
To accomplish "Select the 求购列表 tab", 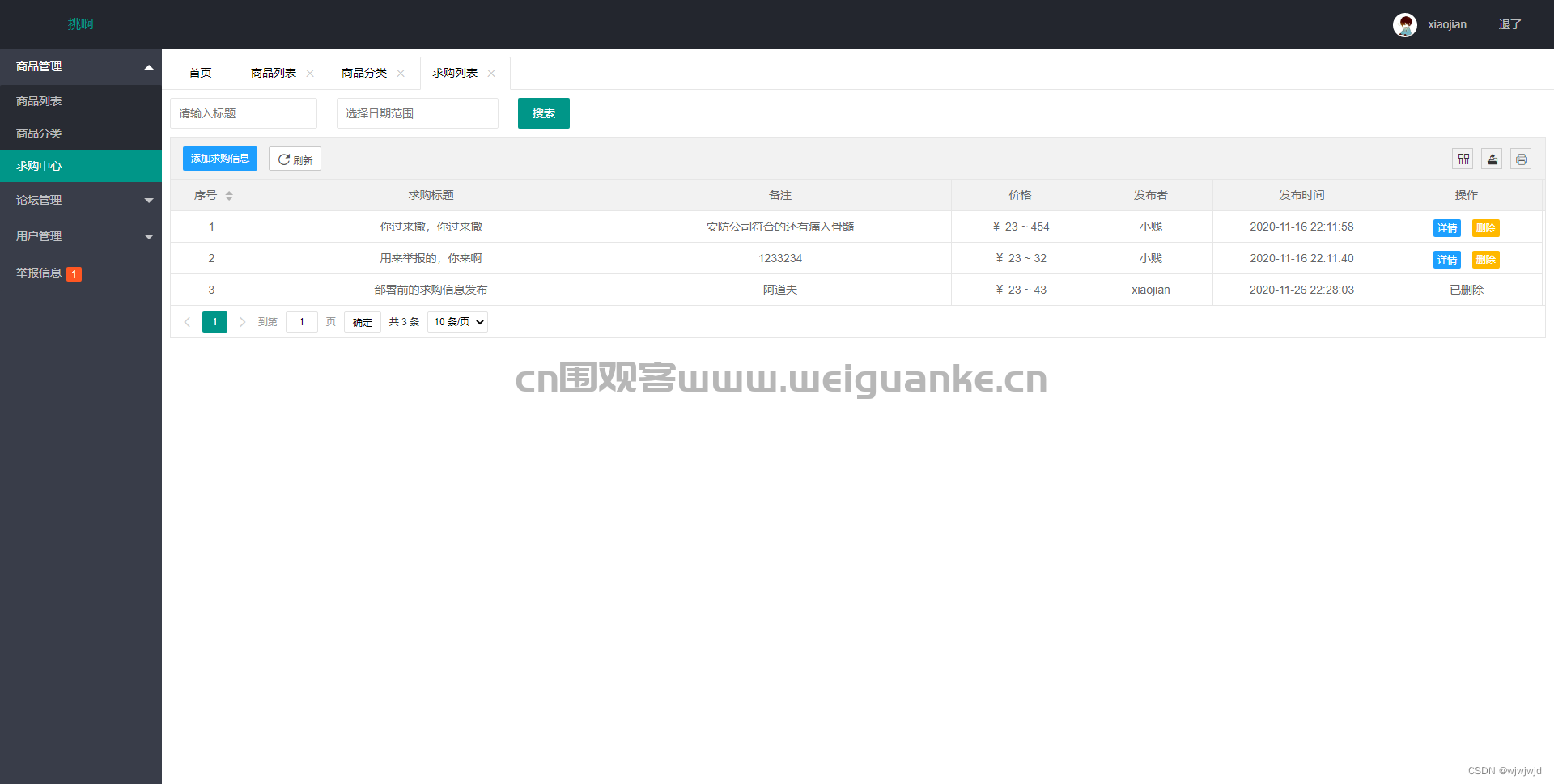I will (455, 73).
